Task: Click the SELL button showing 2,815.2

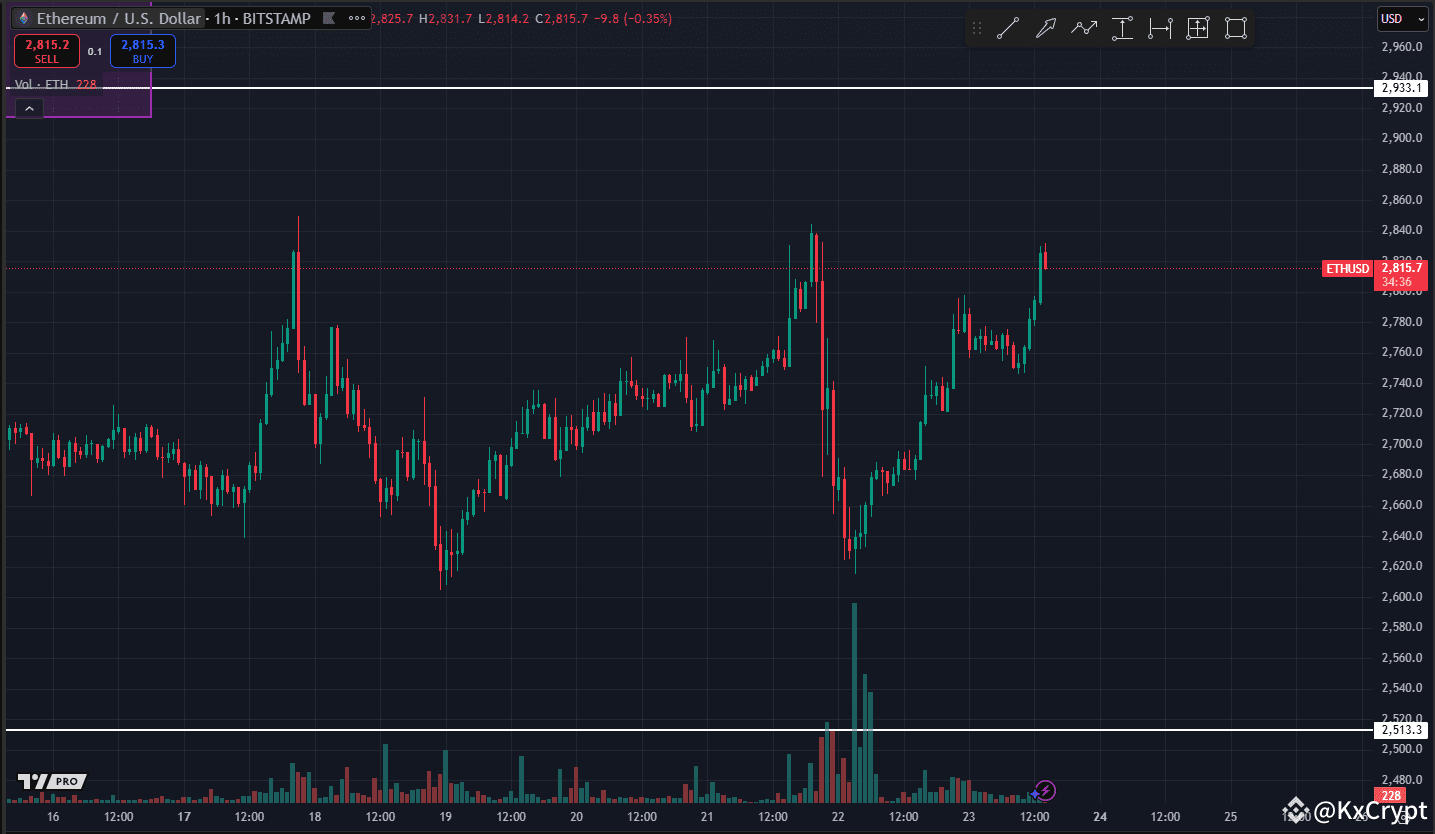Action: click(46, 50)
